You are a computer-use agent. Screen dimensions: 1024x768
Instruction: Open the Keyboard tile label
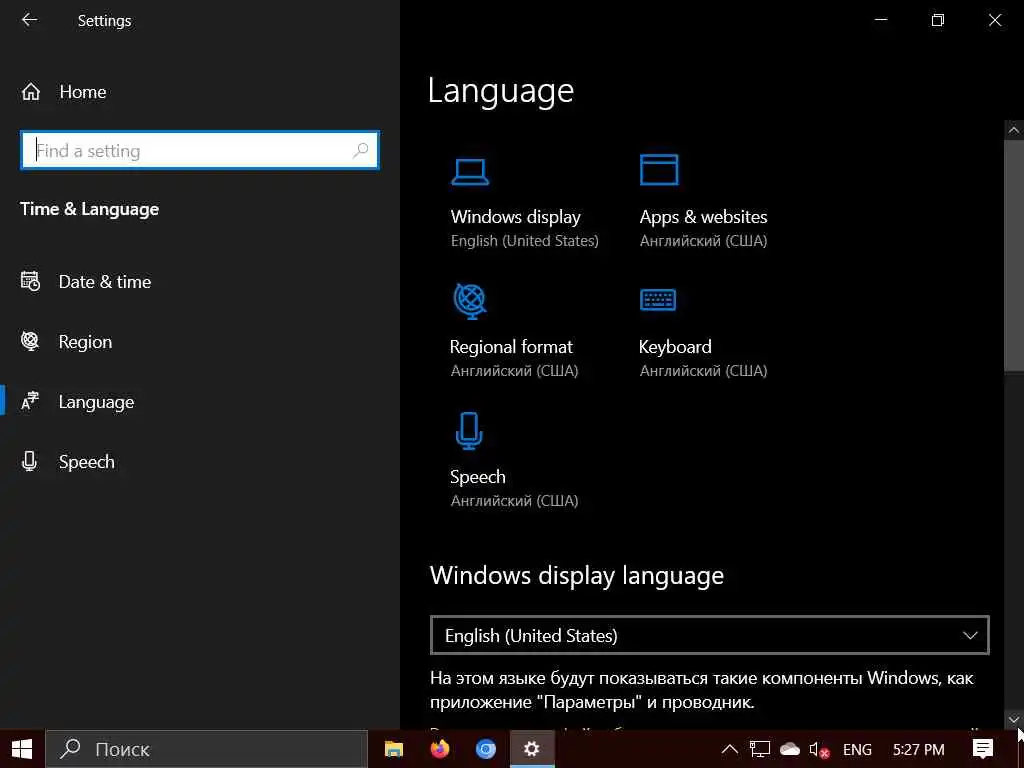pos(675,346)
